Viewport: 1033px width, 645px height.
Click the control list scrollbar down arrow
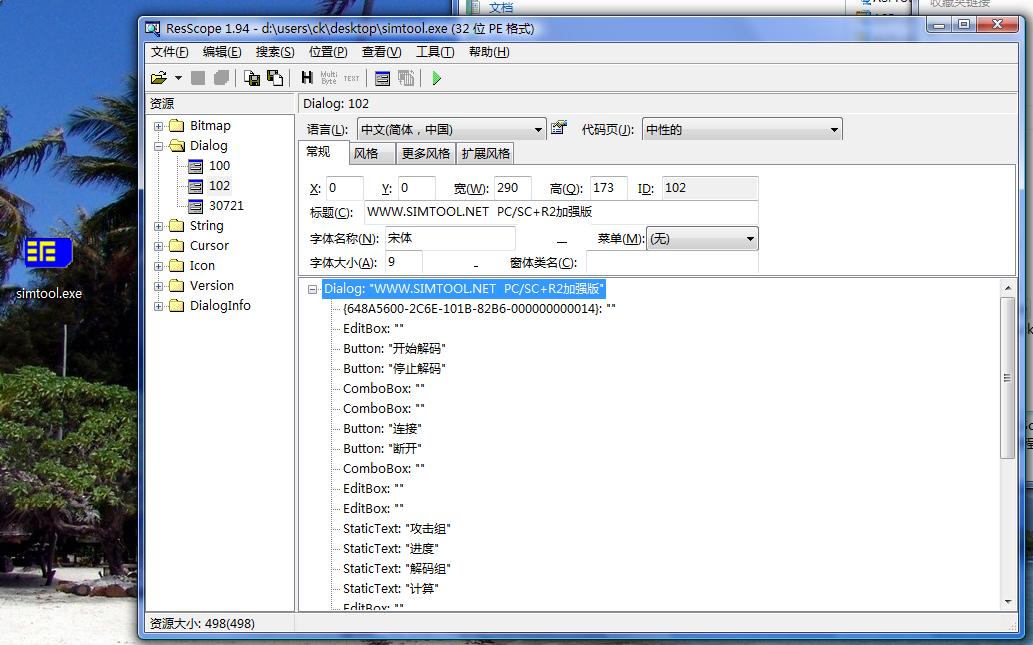tap(1007, 602)
